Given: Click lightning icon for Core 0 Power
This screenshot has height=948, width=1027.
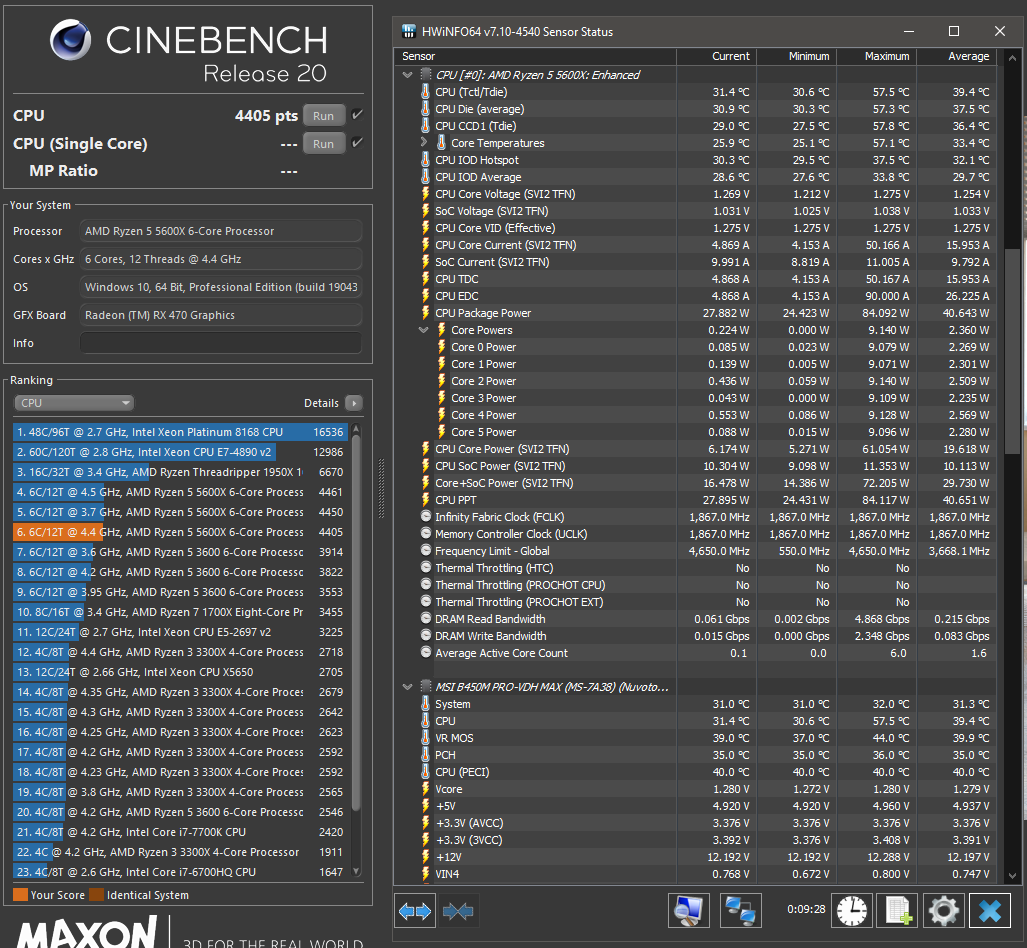Looking at the screenshot, I should (x=441, y=347).
